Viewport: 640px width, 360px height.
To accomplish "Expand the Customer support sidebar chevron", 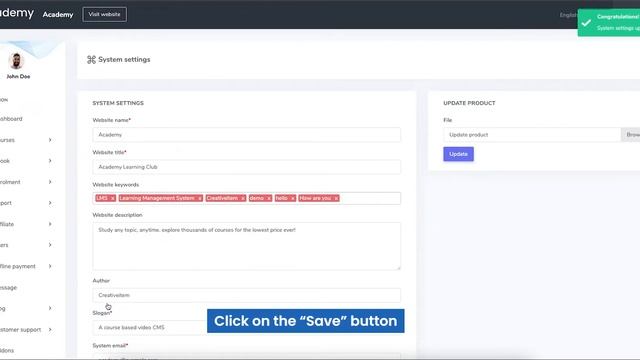I will [50, 329].
